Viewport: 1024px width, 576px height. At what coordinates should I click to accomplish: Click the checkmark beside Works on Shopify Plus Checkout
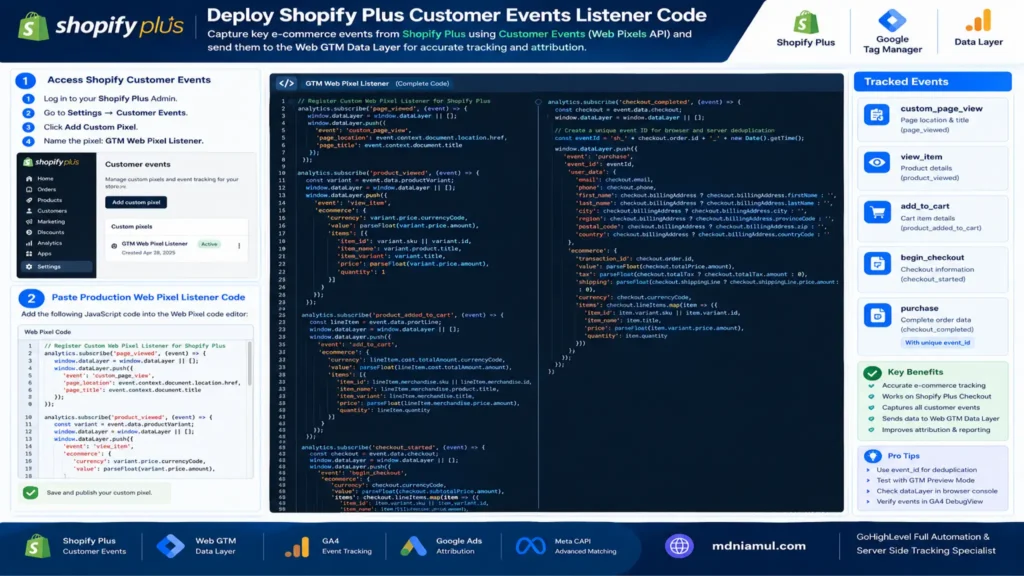[x=871, y=396]
